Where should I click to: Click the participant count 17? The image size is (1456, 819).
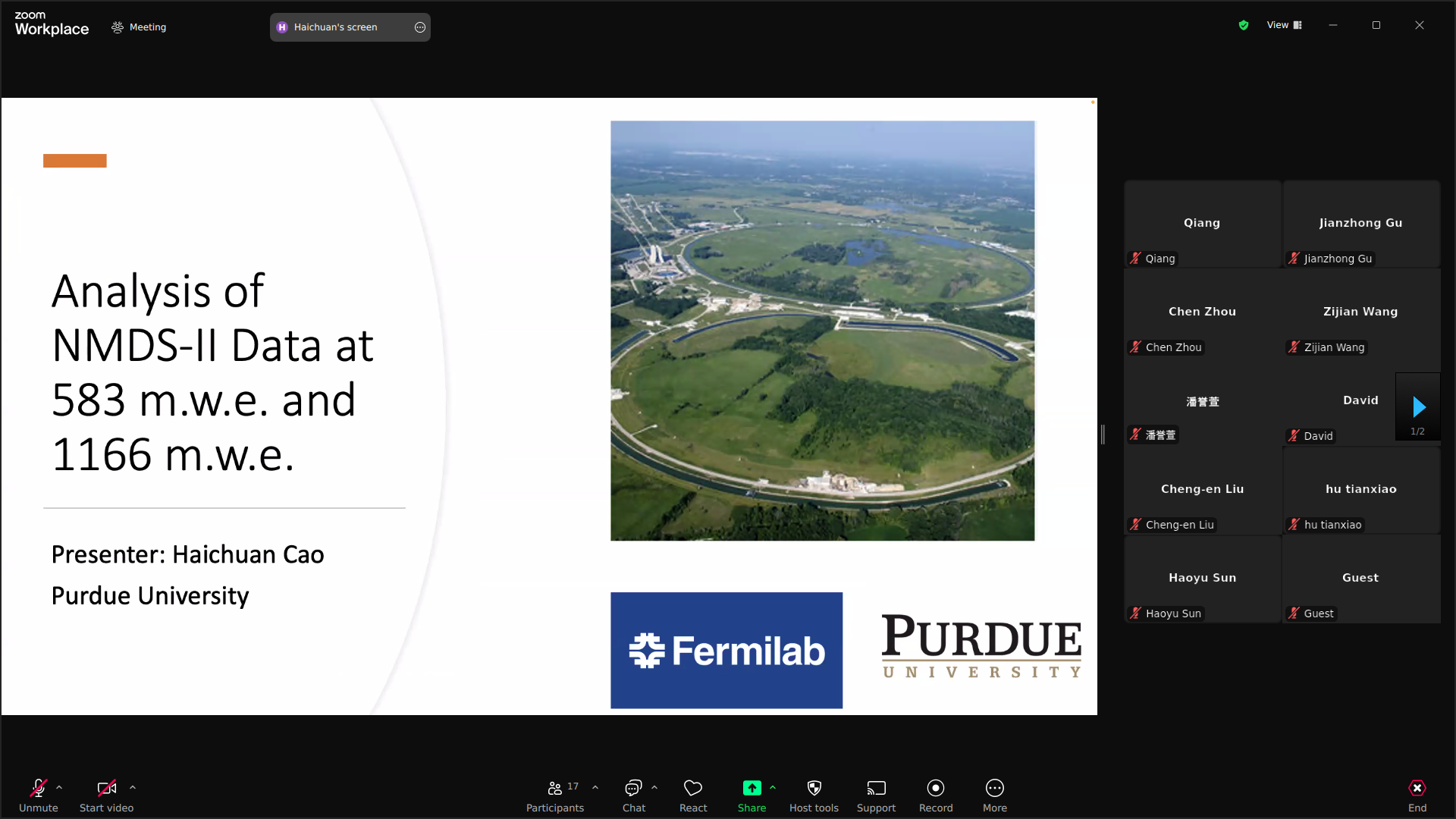tap(573, 786)
